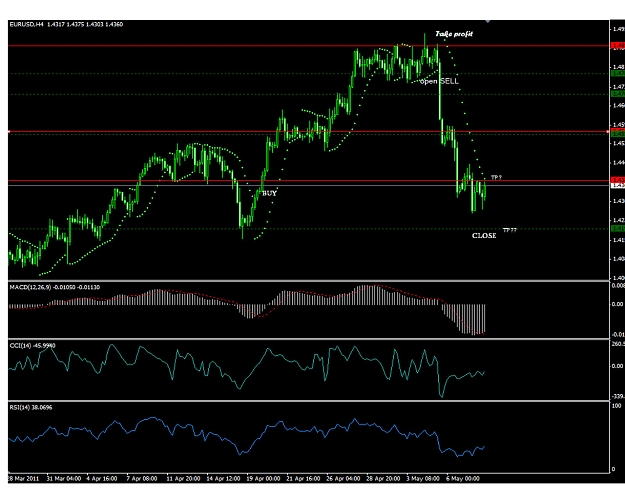Select the 'open SELL' chart annotation
Image resolution: width=625 pixels, height=500 pixels.
point(440,81)
